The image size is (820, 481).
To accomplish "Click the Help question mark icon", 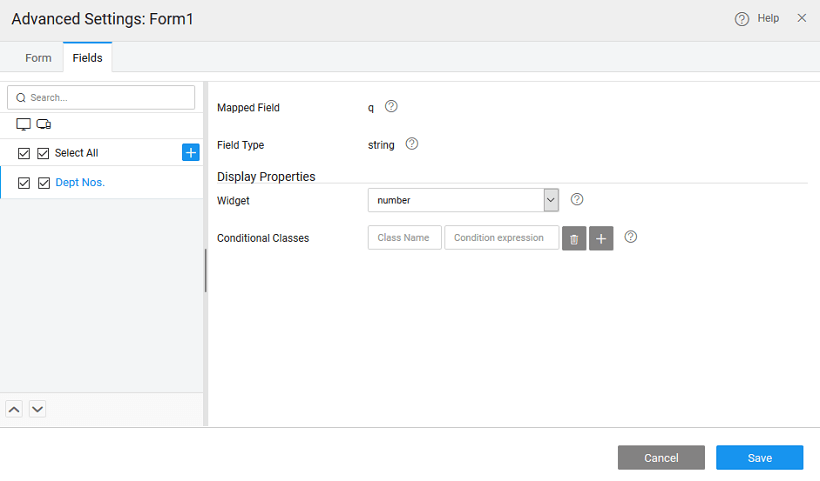I will point(742,19).
